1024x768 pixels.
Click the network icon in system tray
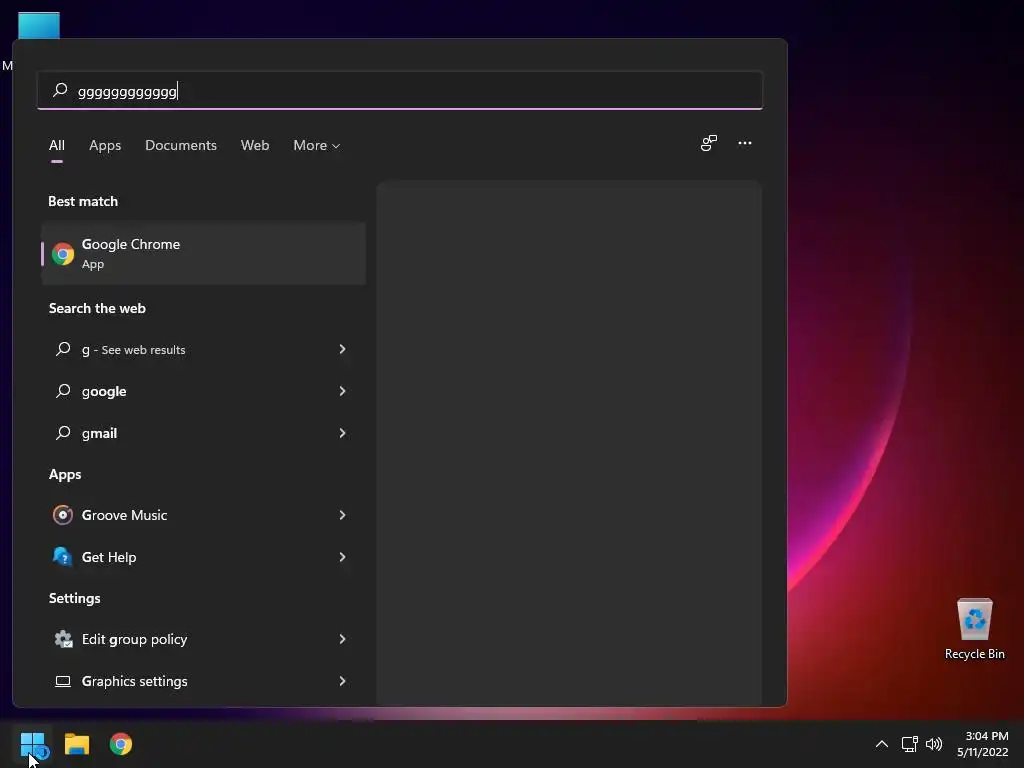[x=909, y=744]
